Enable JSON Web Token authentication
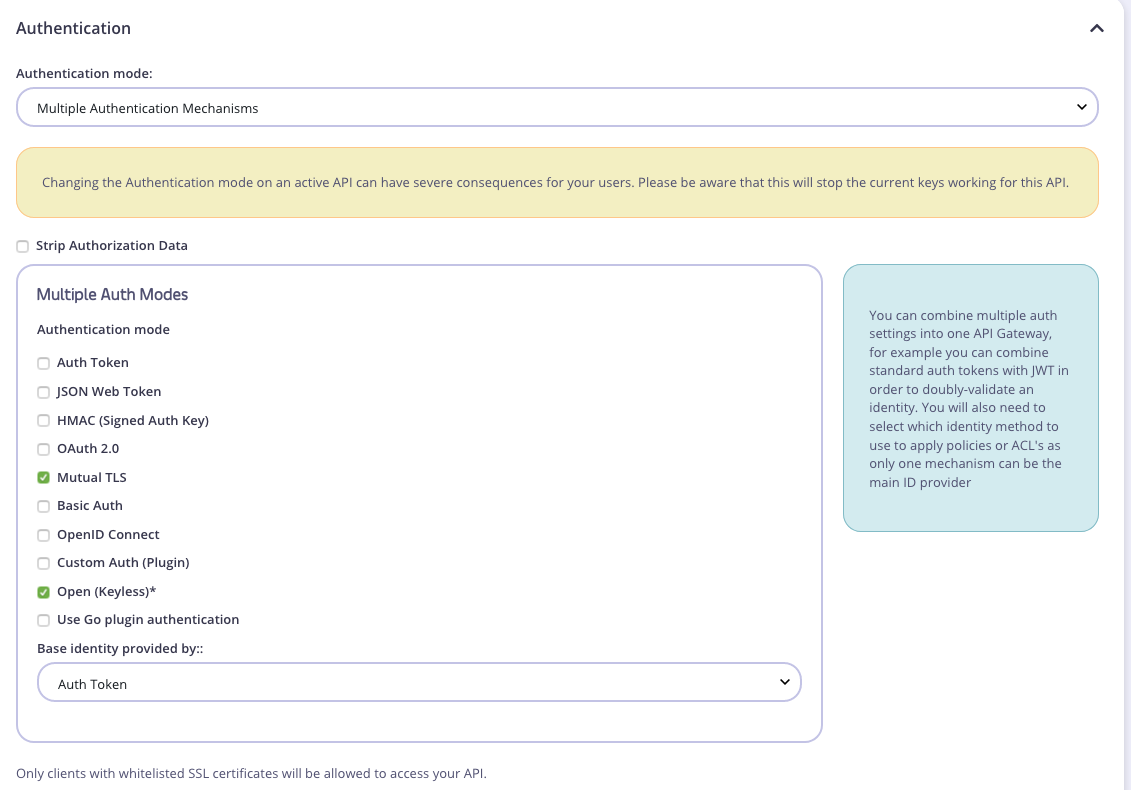The height and width of the screenshot is (790, 1131). click(x=44, y=392)
